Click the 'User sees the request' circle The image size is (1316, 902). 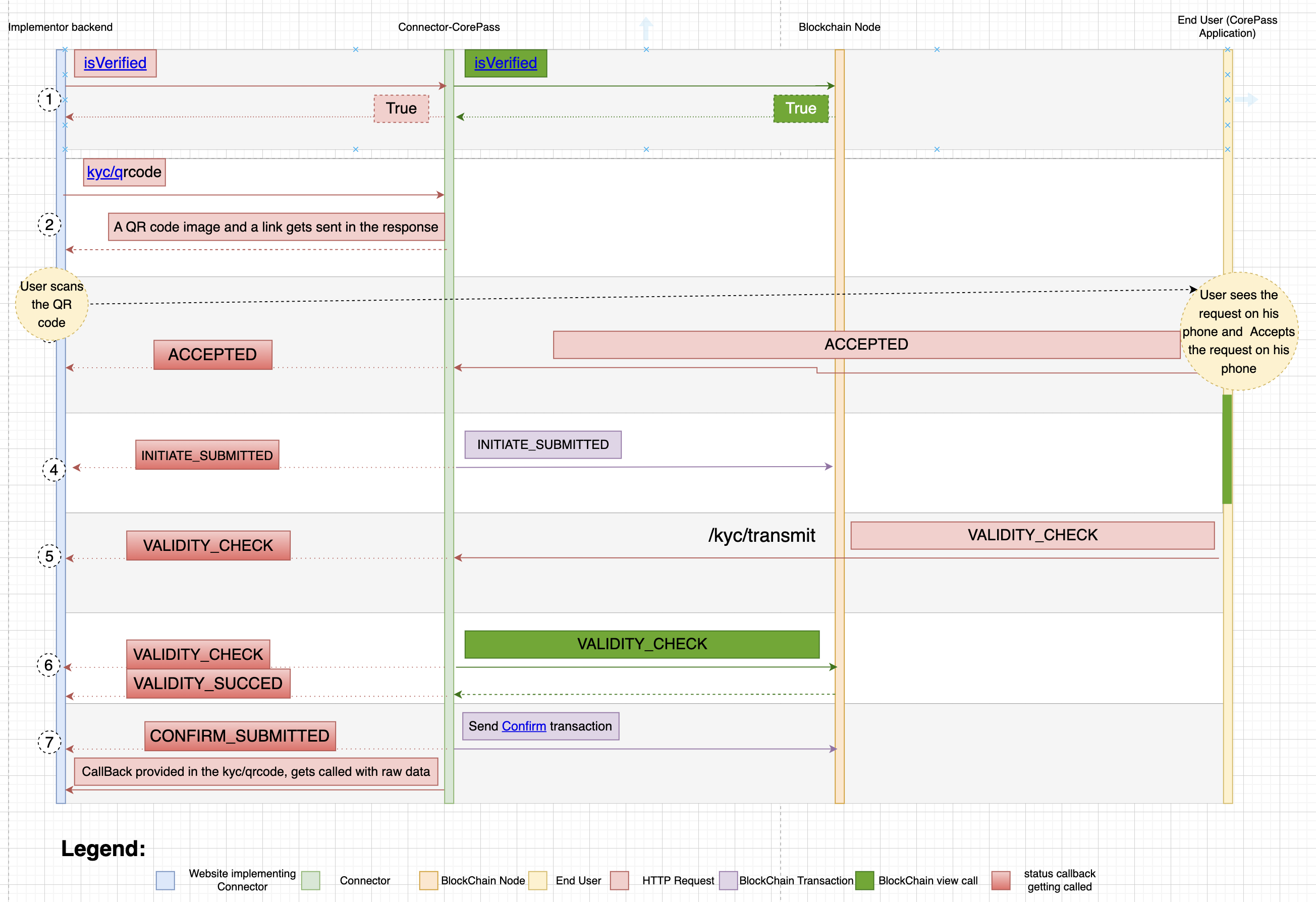point(1238,331)
